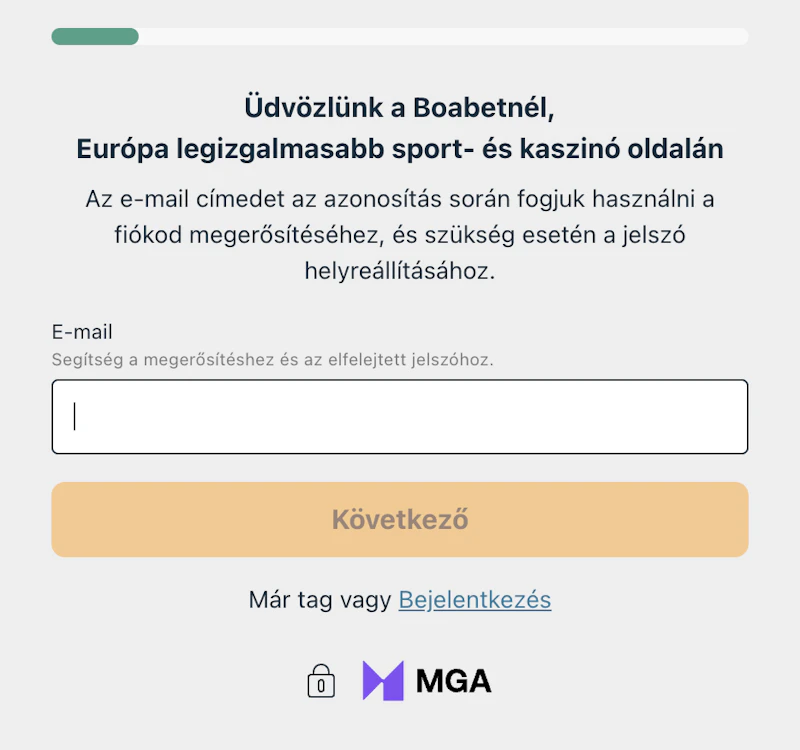Click the unfilled part of progress bar
This screenshot has height=750, width=800.
pyautogui.click(x=443, y=37)
